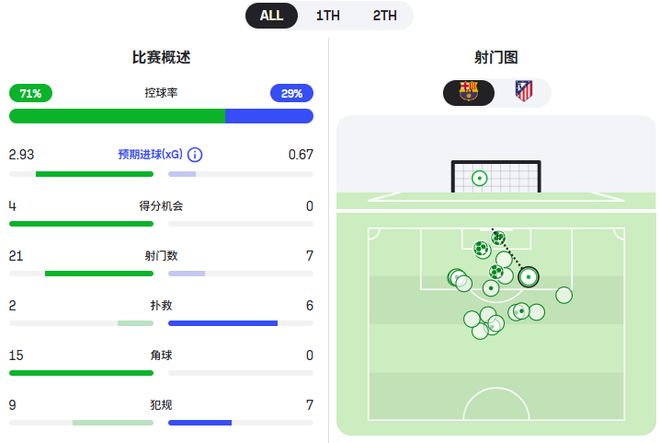Click the isolated shot marker at far right

(564, 294)
